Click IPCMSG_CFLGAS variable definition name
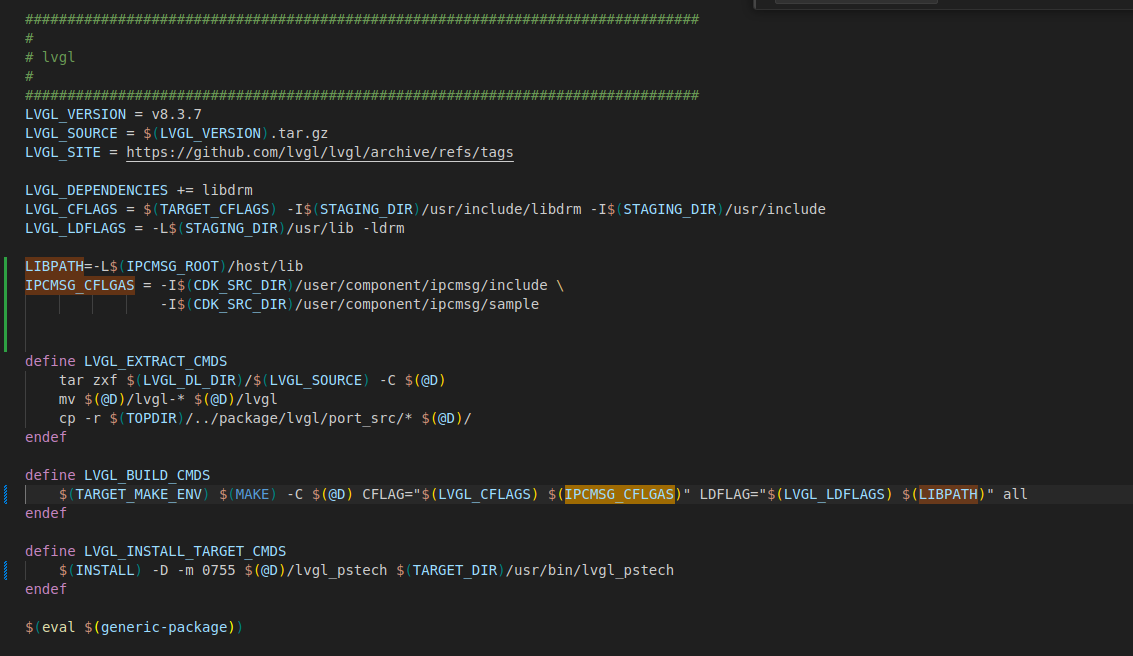The width and height of the screenshot is (1133, 656). point(80,285)
